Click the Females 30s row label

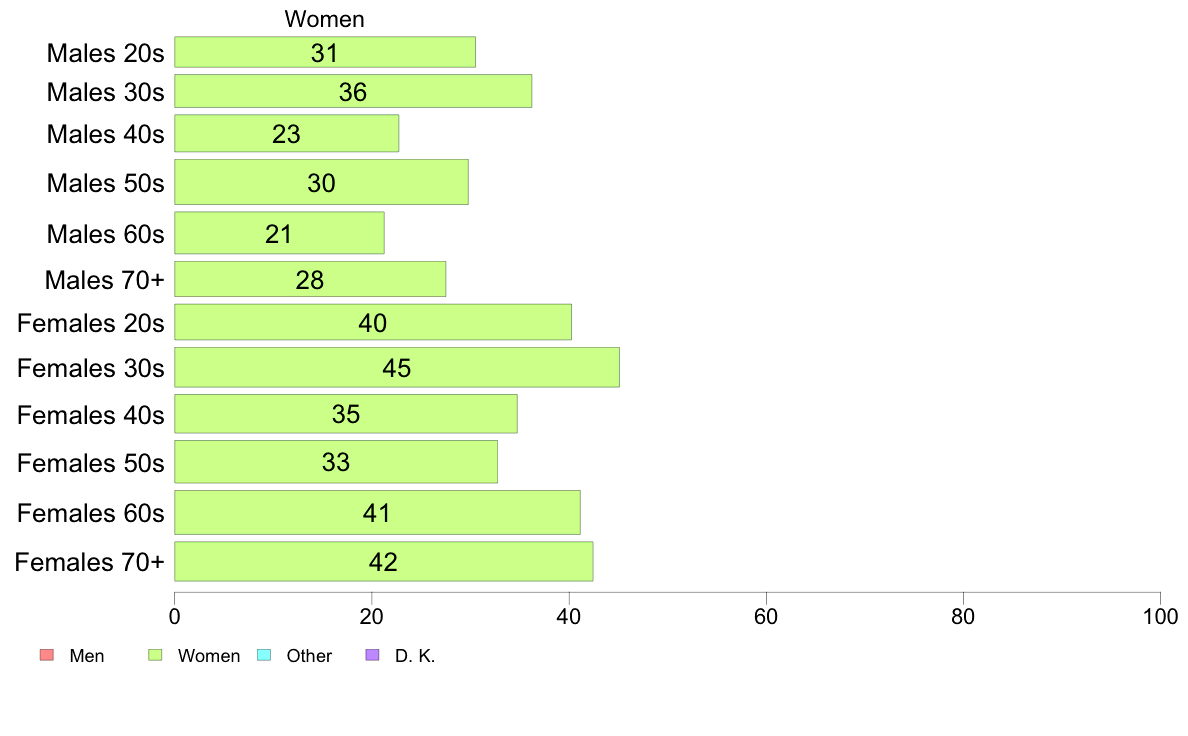coord(91,368)
